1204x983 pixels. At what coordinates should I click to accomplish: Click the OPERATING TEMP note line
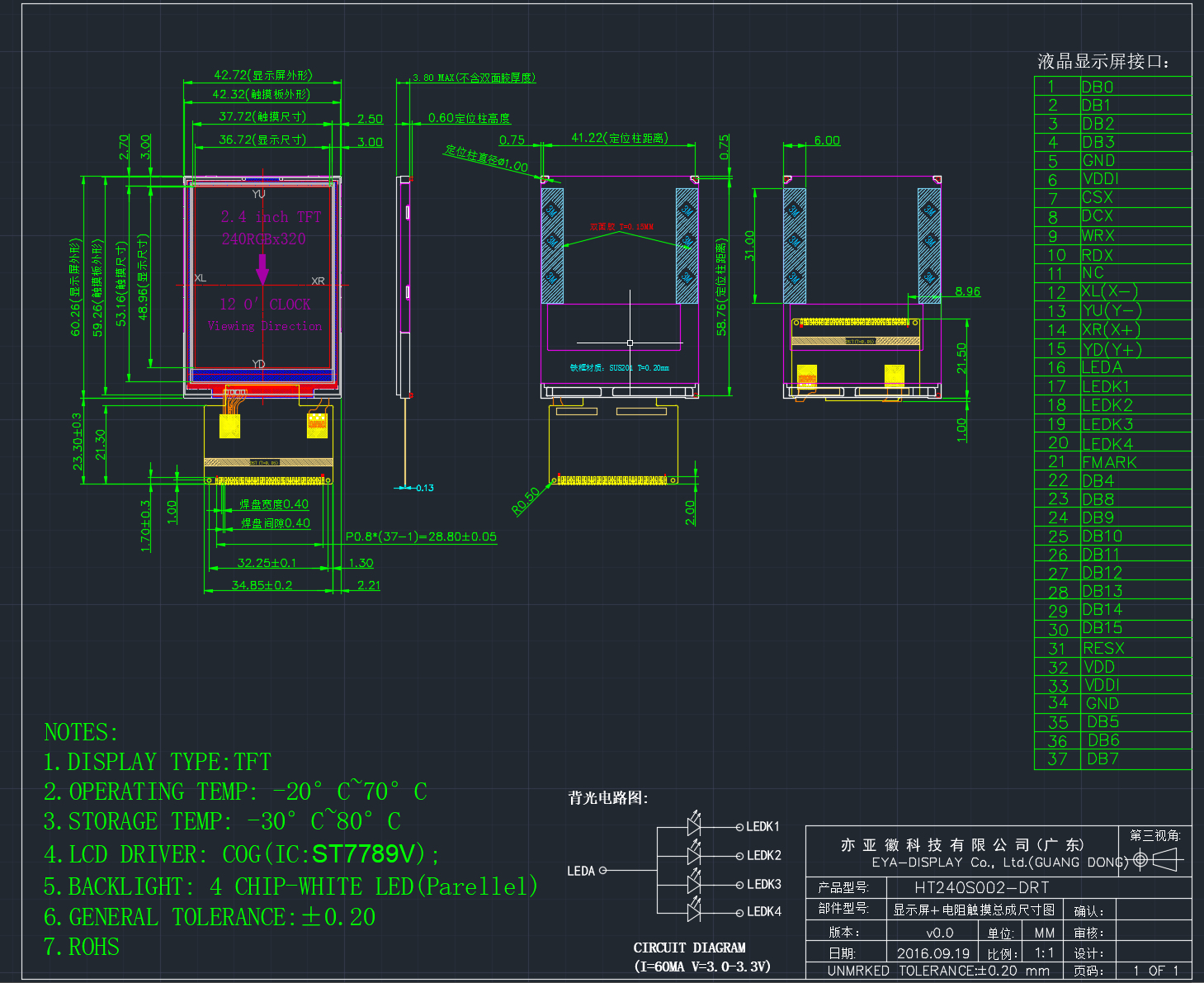coord(235,792)
